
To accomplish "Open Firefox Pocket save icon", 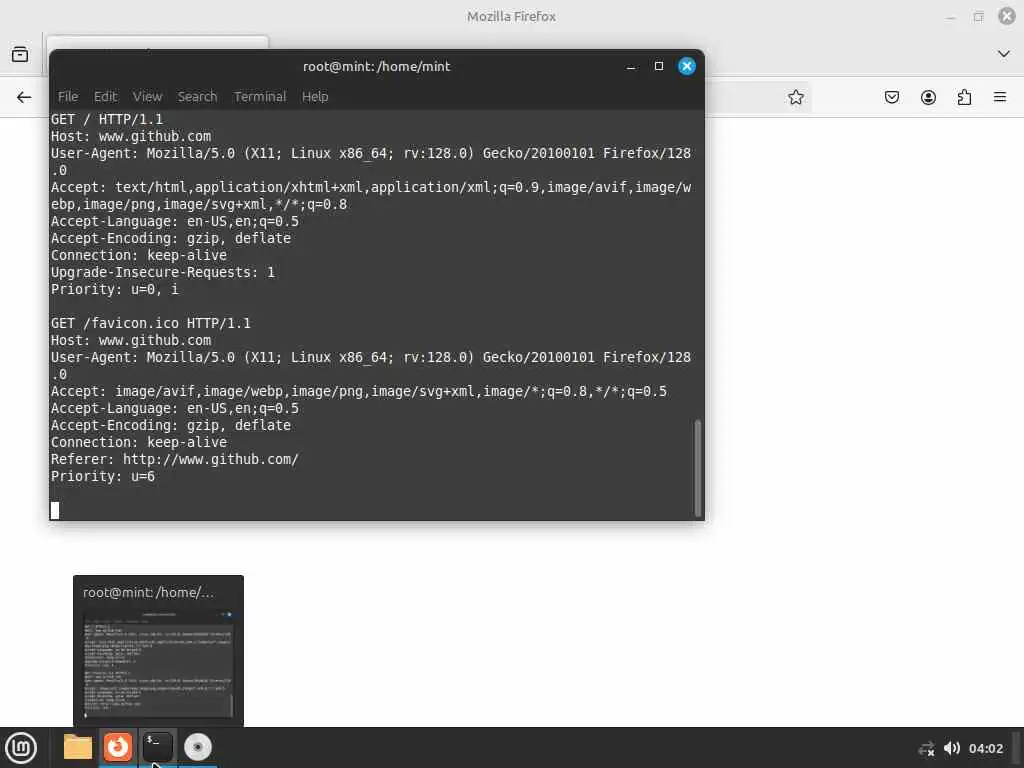I will pyautogui.click(x=891, y=97).
